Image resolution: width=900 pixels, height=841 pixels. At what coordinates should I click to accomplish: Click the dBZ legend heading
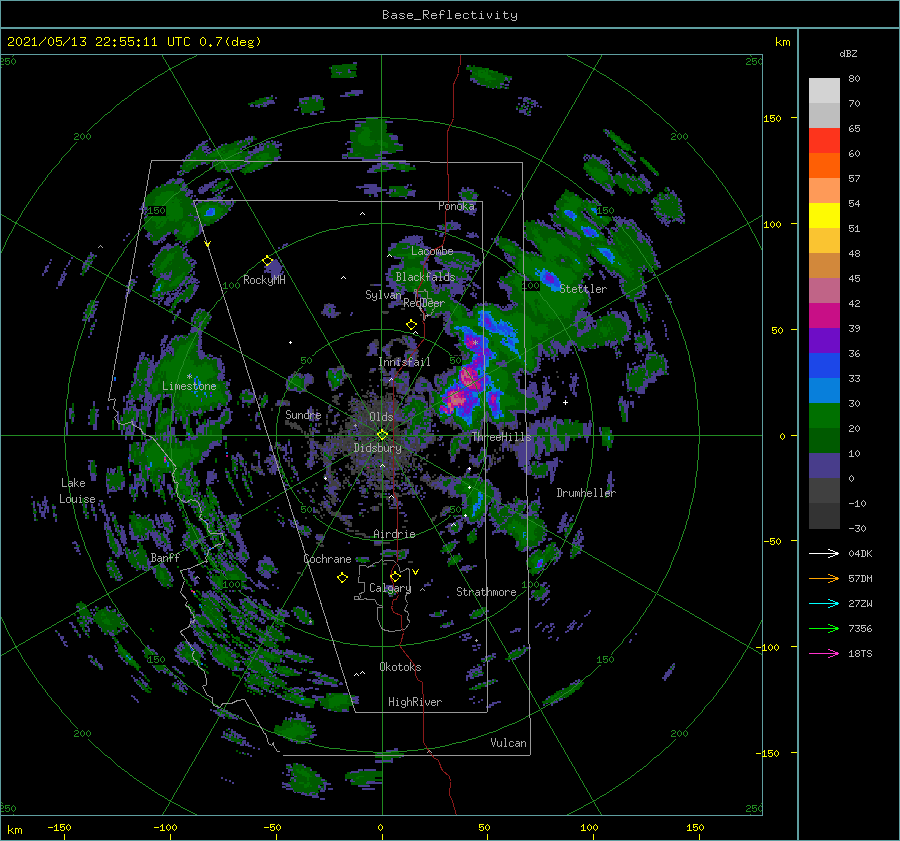pyautogui.click(x=848, y=53)
